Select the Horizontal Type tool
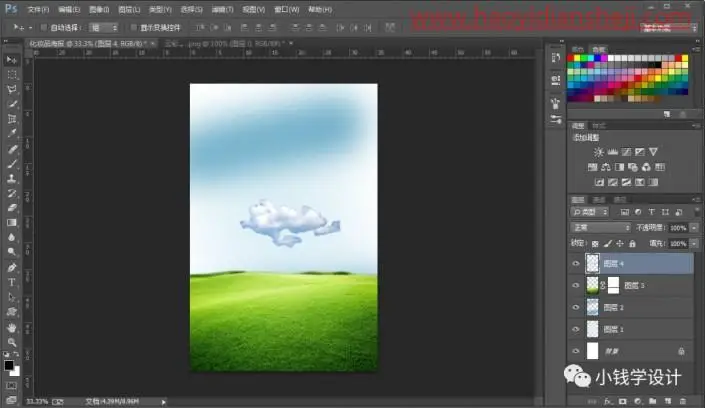Image resolution: width=705 pixels, height=408 pixels. click(x=12, y=282)
